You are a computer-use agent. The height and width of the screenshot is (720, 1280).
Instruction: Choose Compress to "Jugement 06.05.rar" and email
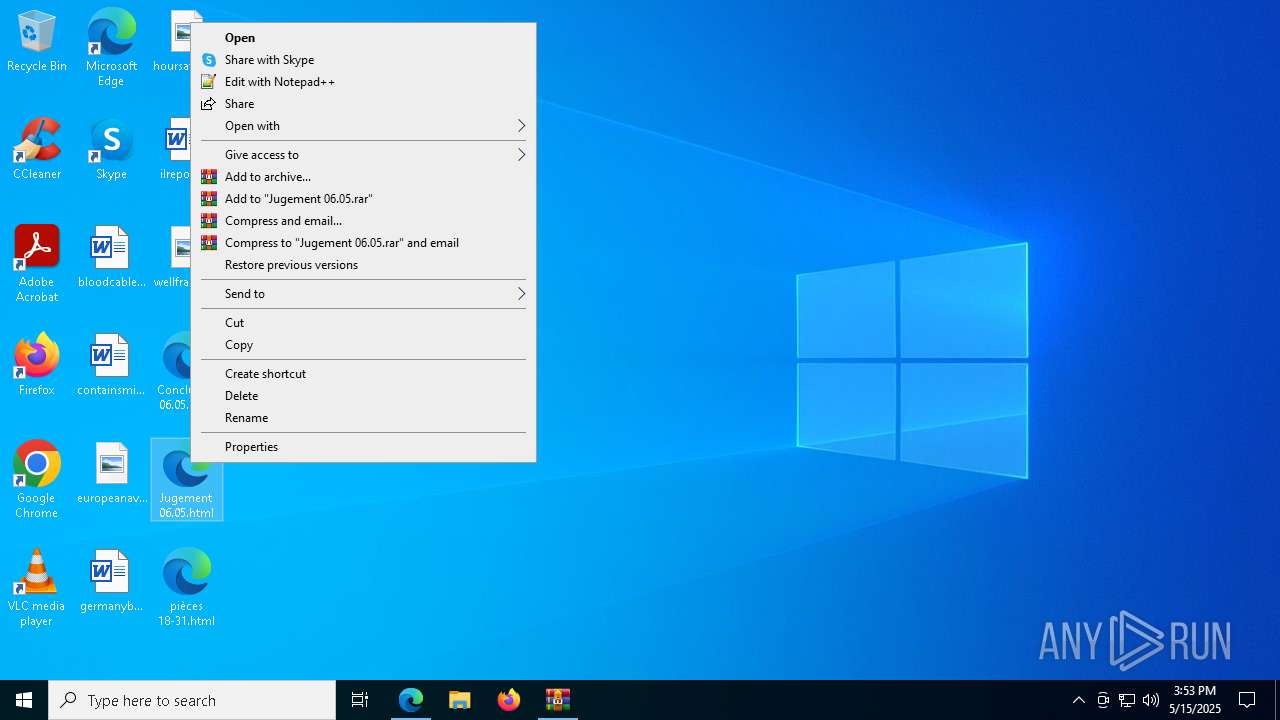(363, 243)
